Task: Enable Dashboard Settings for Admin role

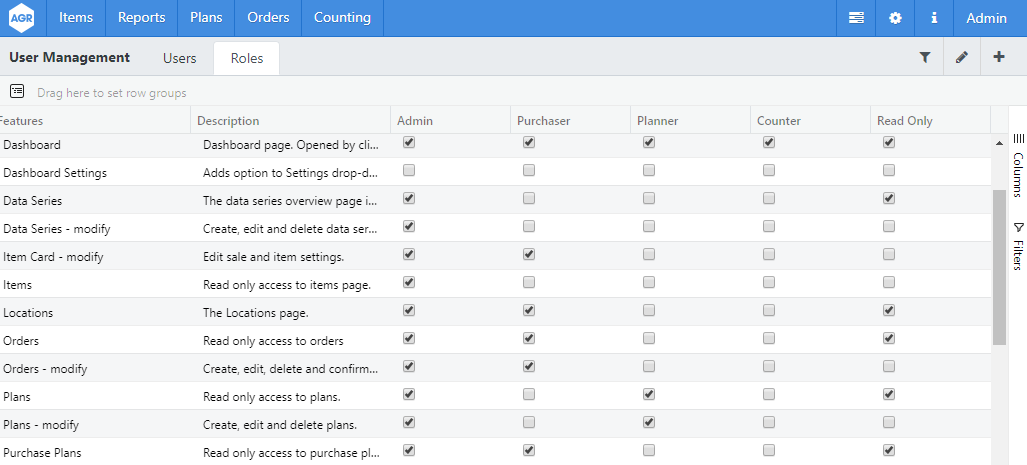Action: coord(408,171)
